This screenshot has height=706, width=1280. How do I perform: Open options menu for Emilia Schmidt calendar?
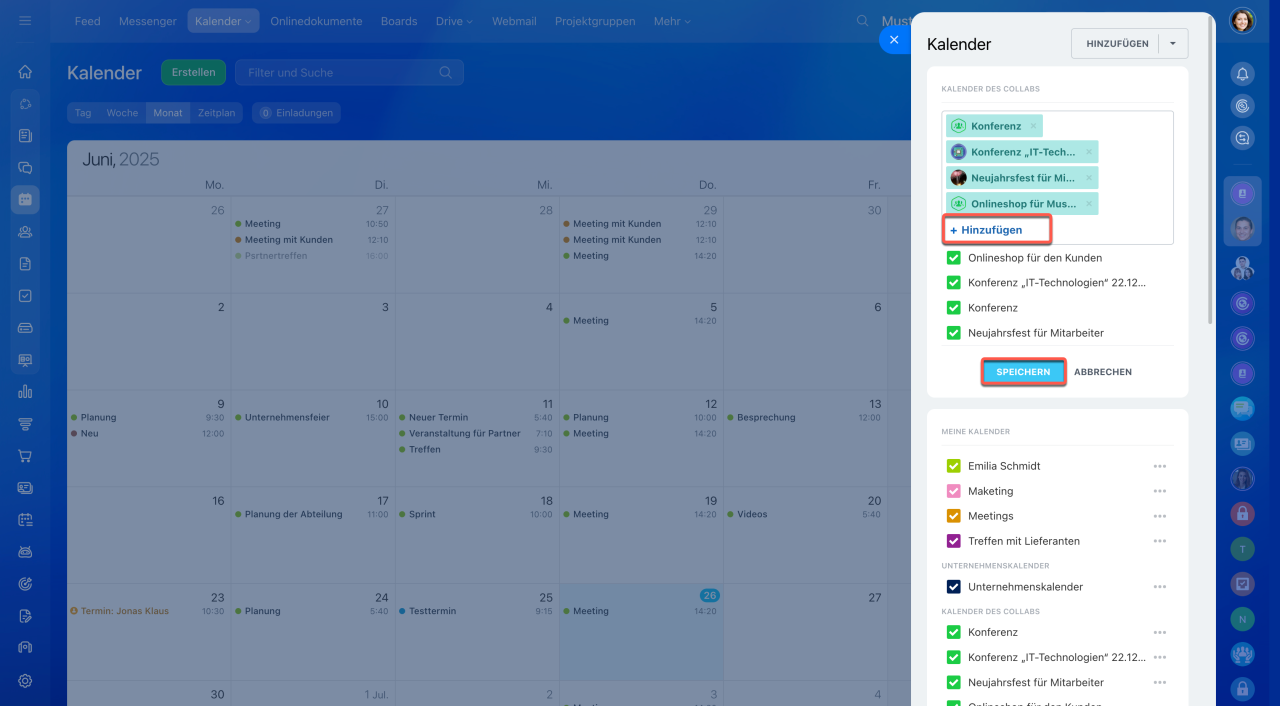[x=1160, y=466]
